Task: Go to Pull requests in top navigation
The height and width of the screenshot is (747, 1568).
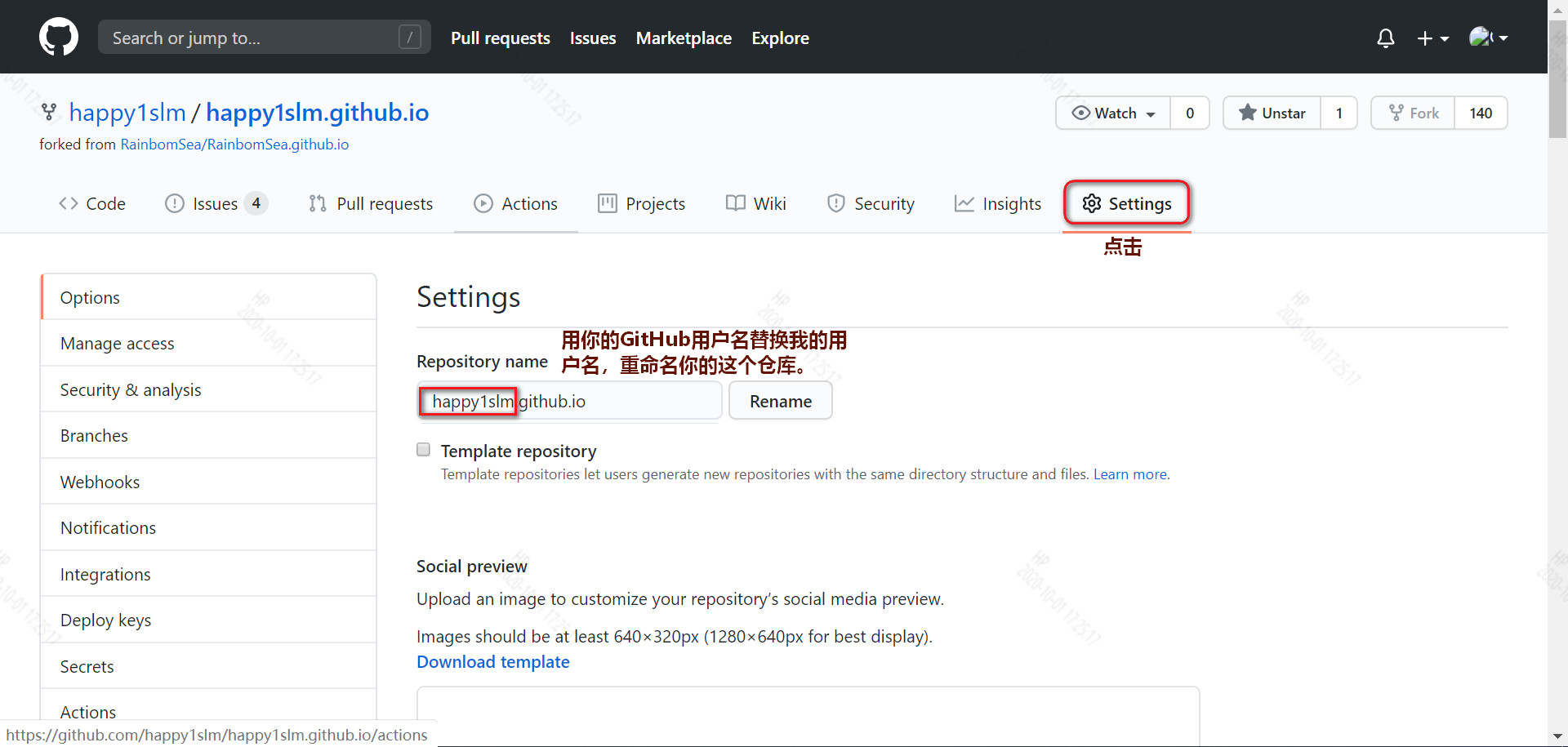Action: click(501, 38)
